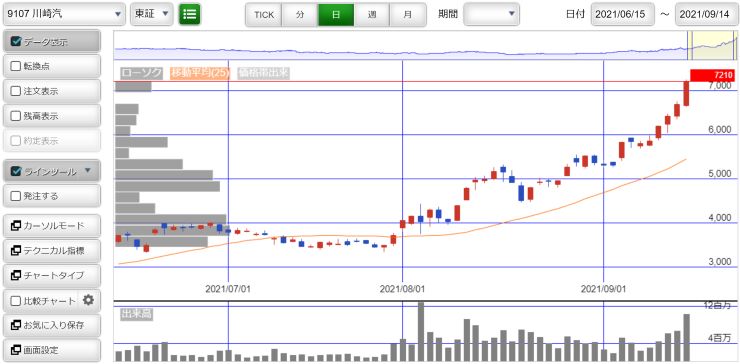Viewport: 740px width, 364px height.
Task: Switch to the 週 weekly tab
Action: [x=372, y=15]
